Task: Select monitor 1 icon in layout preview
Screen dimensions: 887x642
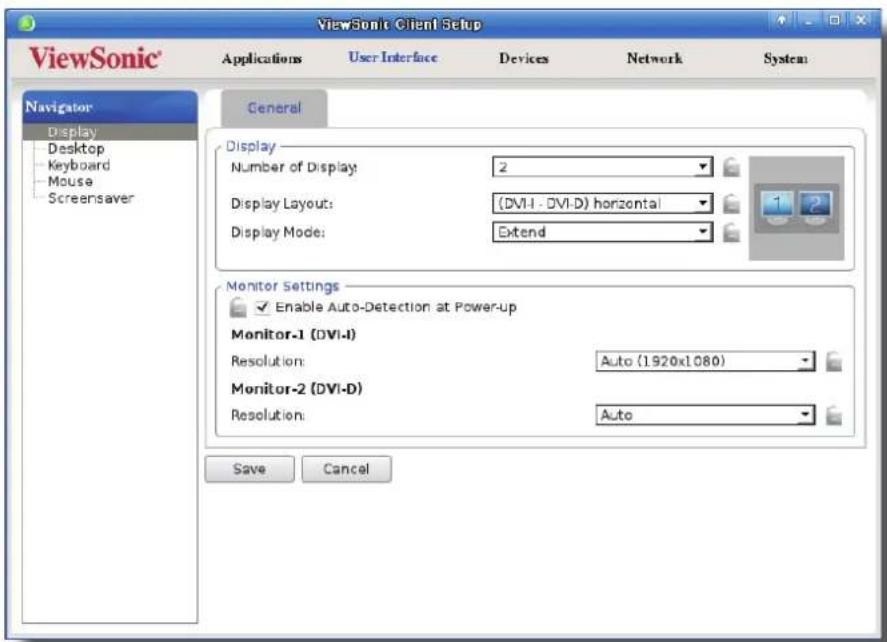Action: click(x=777, y=206)
